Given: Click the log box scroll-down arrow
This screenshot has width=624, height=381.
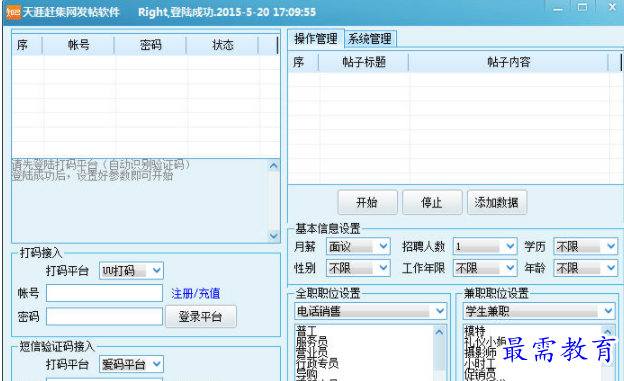Looking at the screenshot, I should (x=273, y=235).
